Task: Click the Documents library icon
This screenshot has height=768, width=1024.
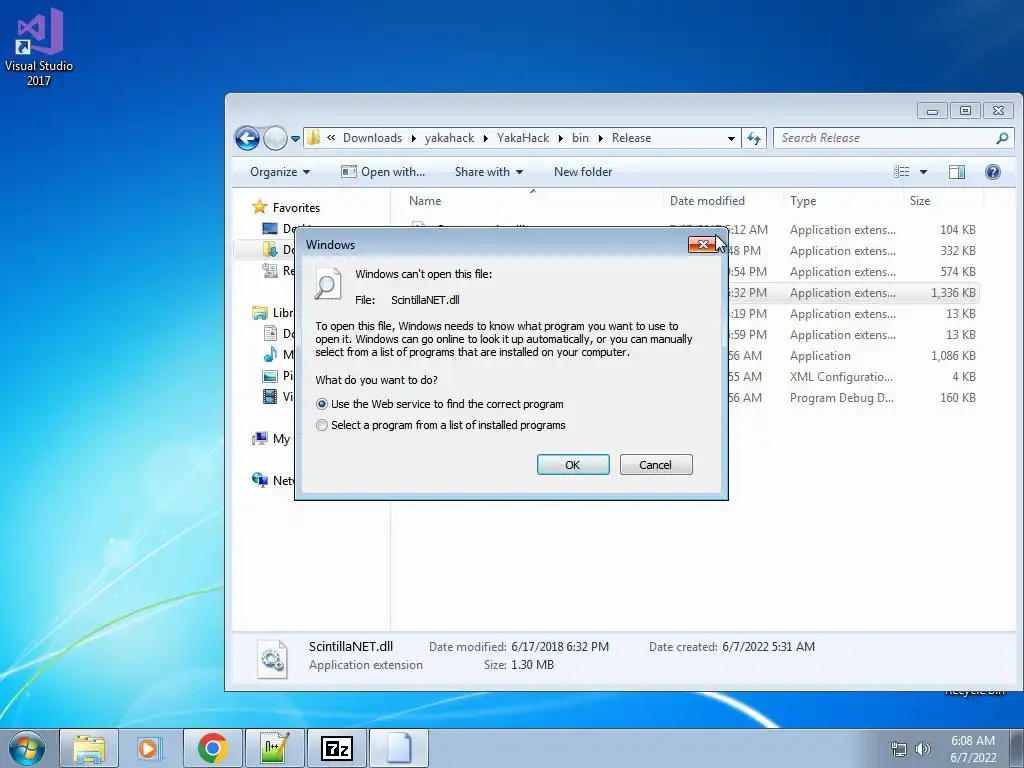Action: coord(270,334)
